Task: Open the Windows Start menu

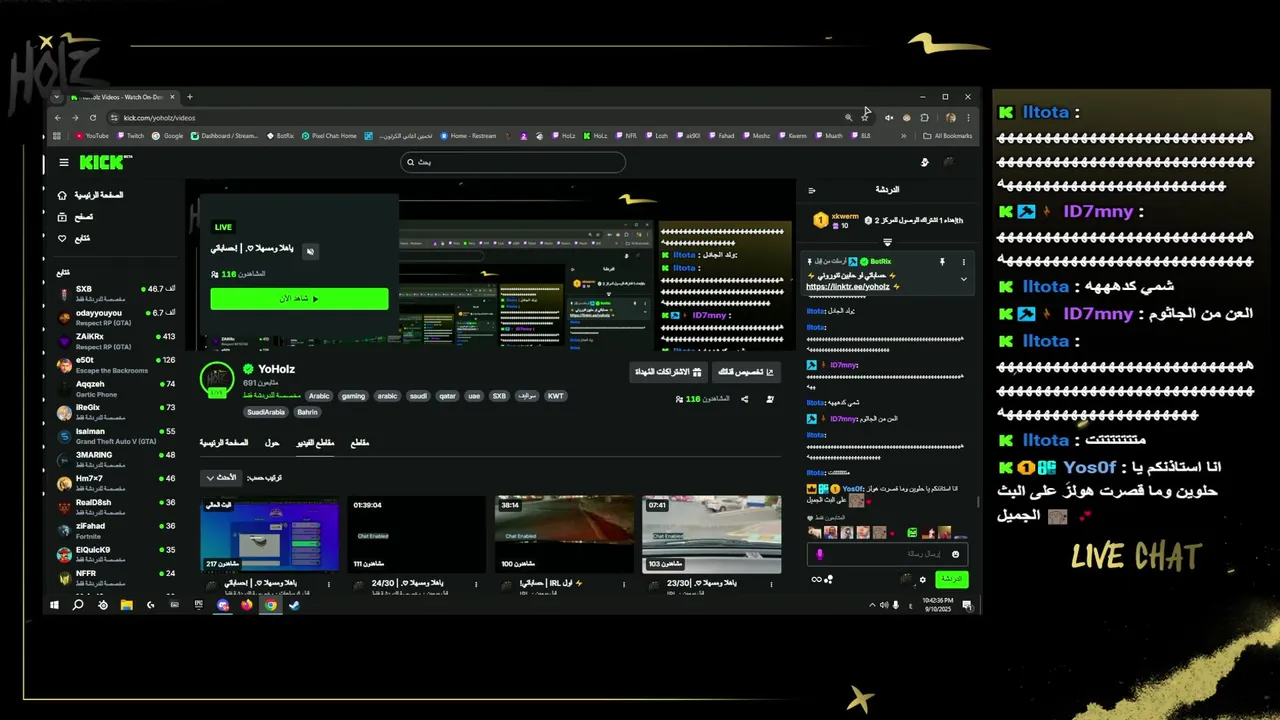Action: (54, 605)
